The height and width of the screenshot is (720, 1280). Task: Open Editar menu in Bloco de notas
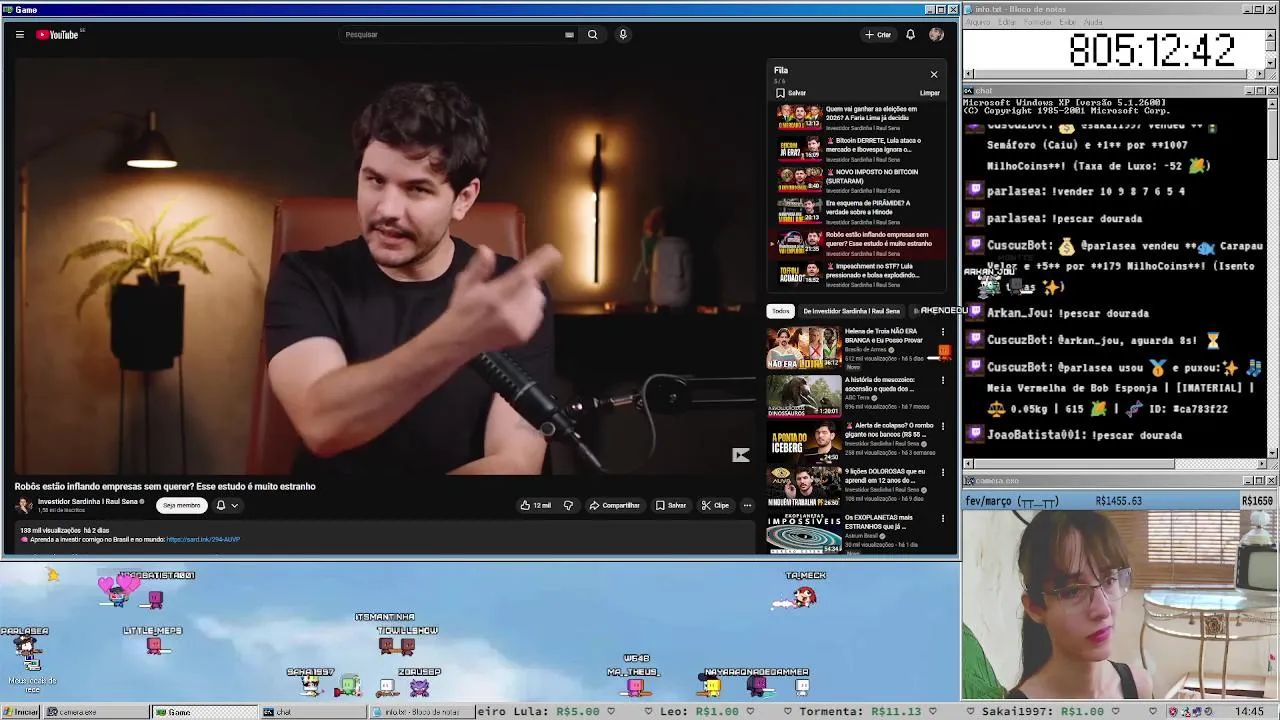click(1006, 22)
